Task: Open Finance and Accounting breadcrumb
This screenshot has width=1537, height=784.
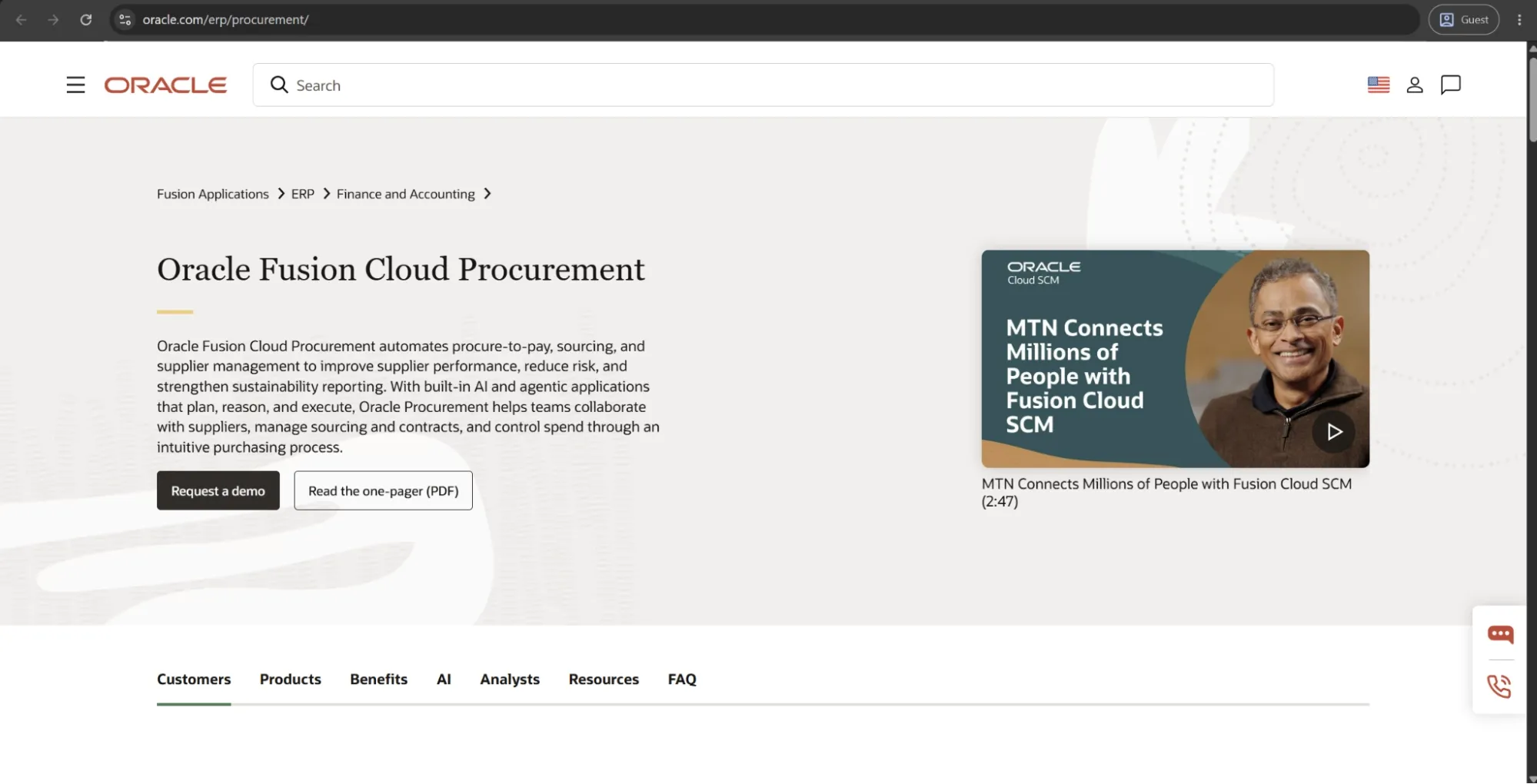Action: (x=406, y=194)
